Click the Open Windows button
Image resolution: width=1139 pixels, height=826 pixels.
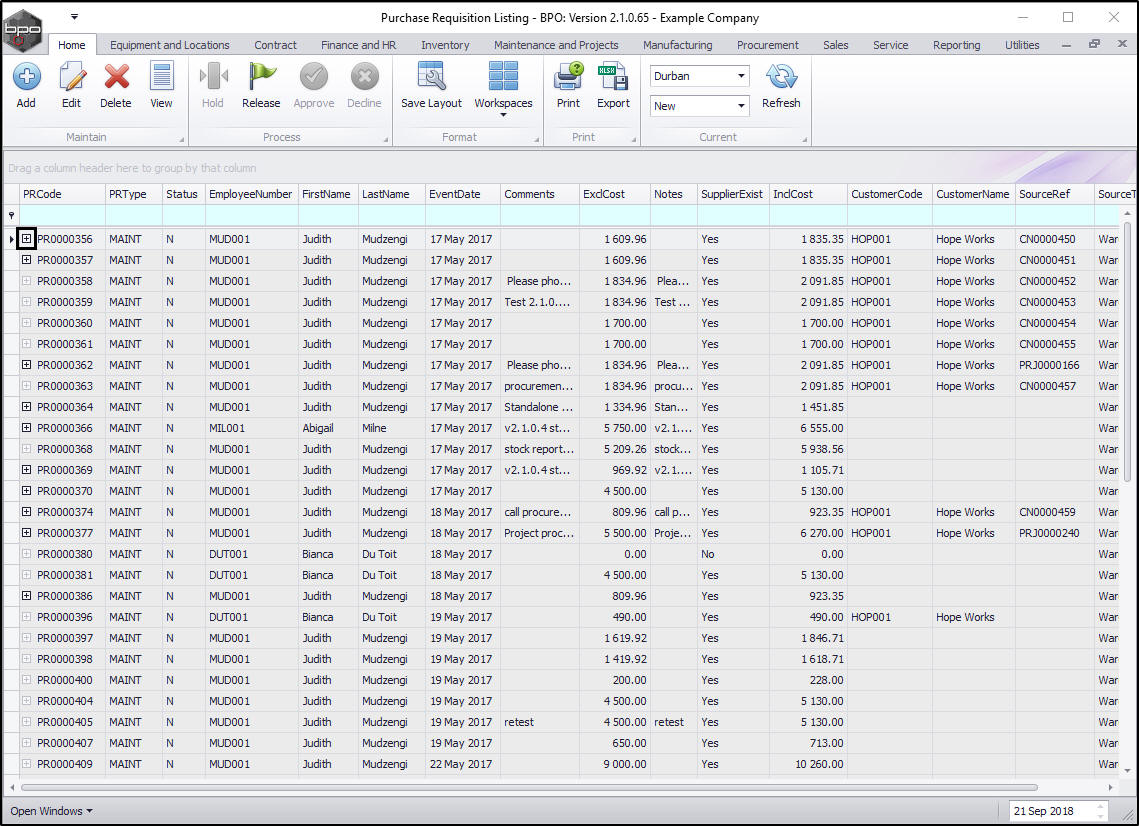coord(51,811)
